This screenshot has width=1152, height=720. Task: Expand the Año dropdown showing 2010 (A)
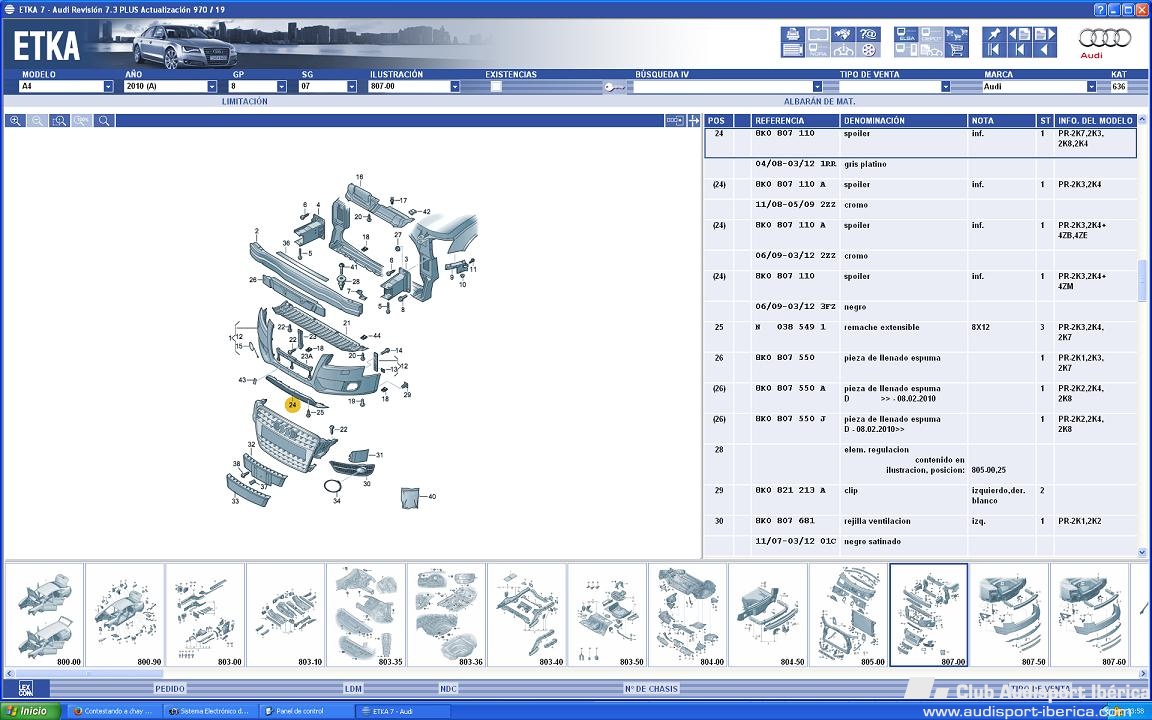(x=211, y=87)
